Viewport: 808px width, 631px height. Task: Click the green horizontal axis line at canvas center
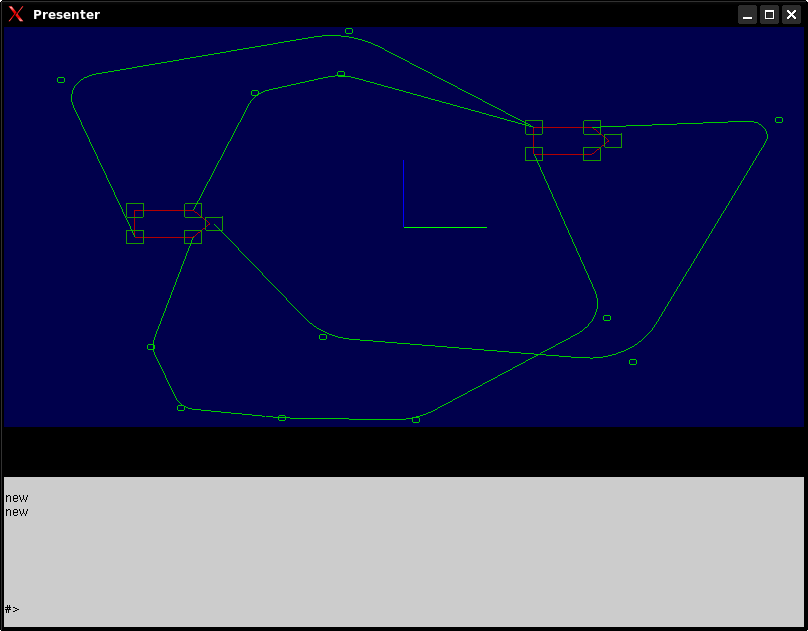click(445, 227)
